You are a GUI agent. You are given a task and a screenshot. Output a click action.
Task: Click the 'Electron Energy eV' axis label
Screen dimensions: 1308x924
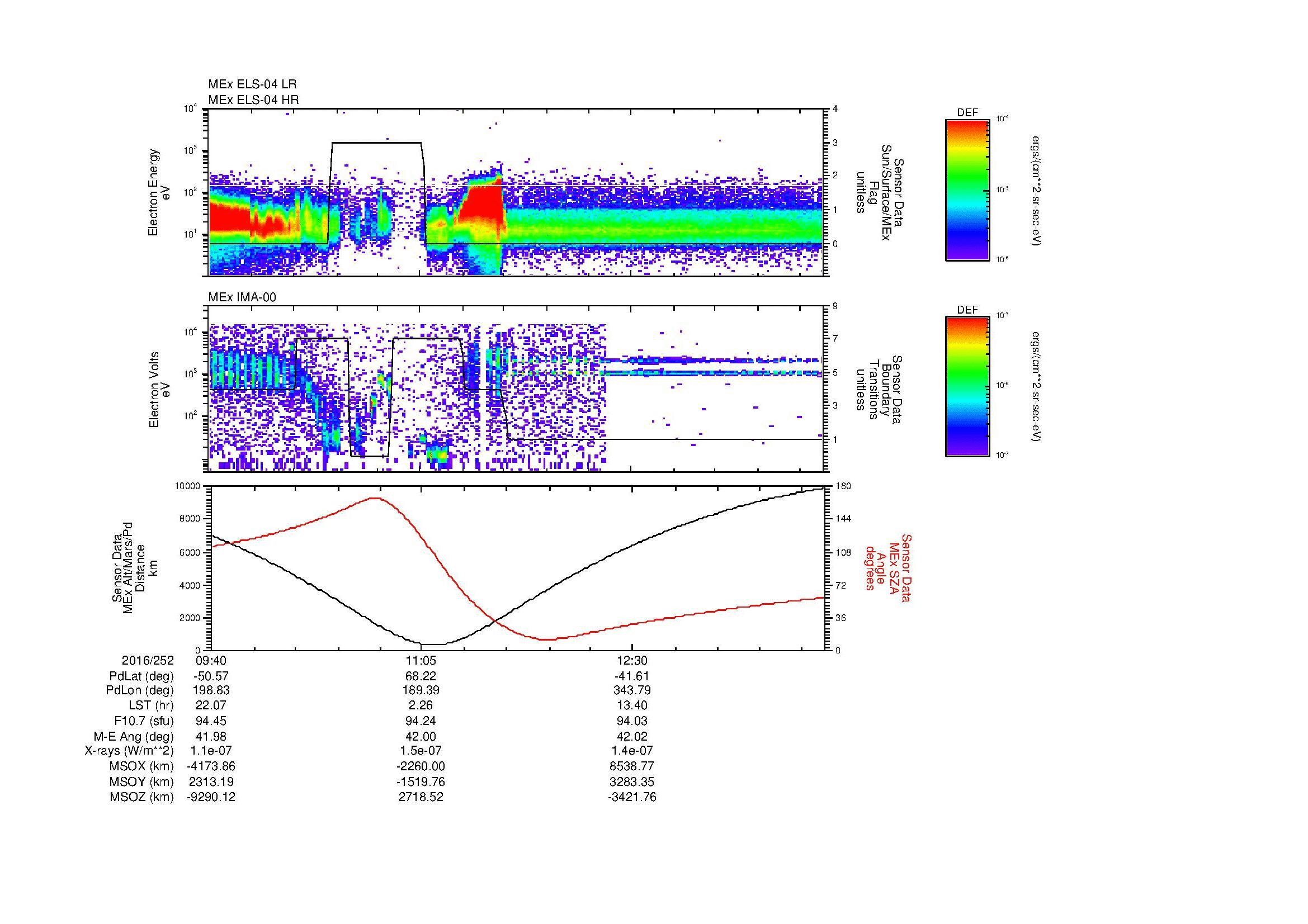159,192
